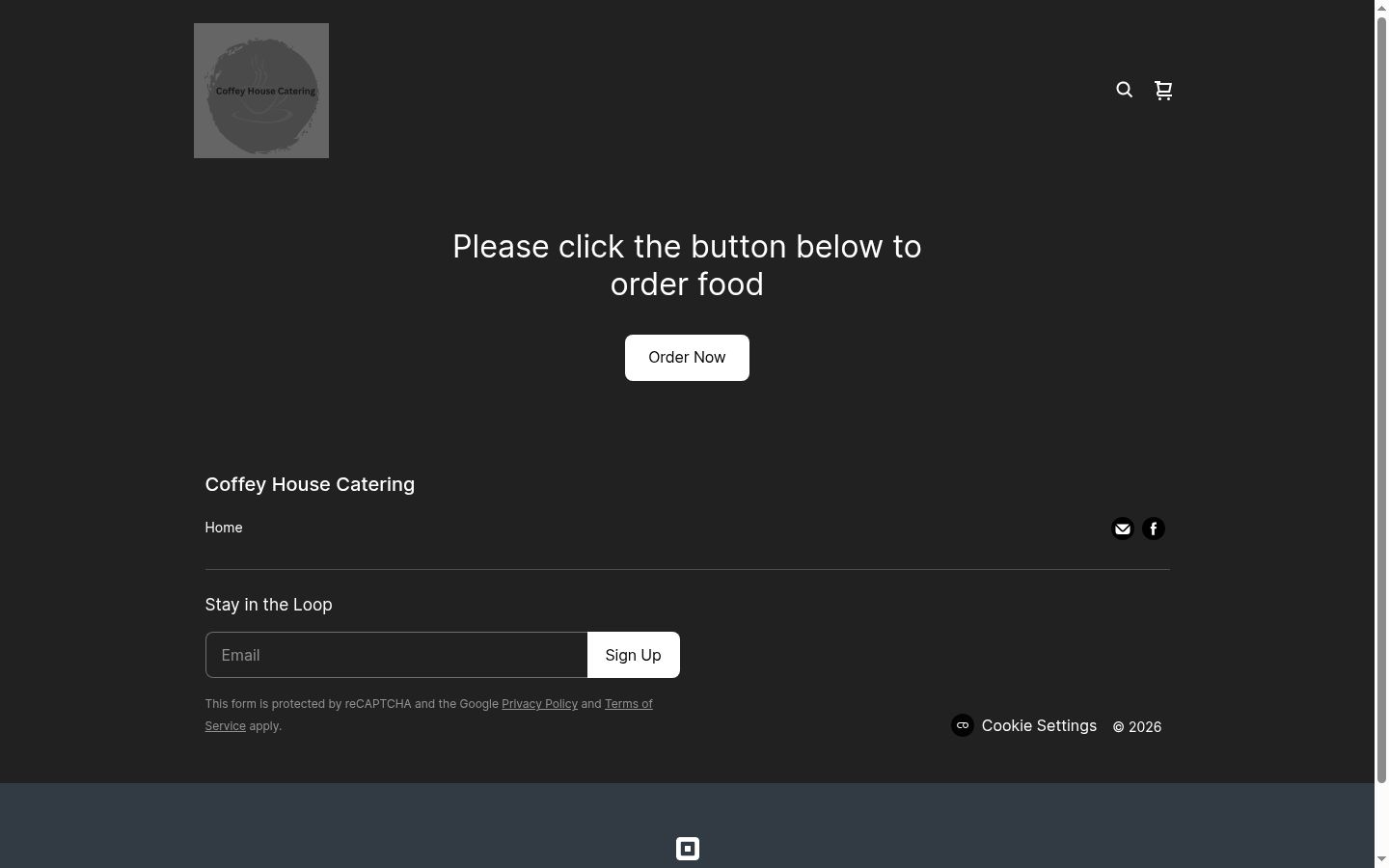Viewport: 1389px width, 868px height.
Task: Click the Sign Up button
Action: [634, 655]
